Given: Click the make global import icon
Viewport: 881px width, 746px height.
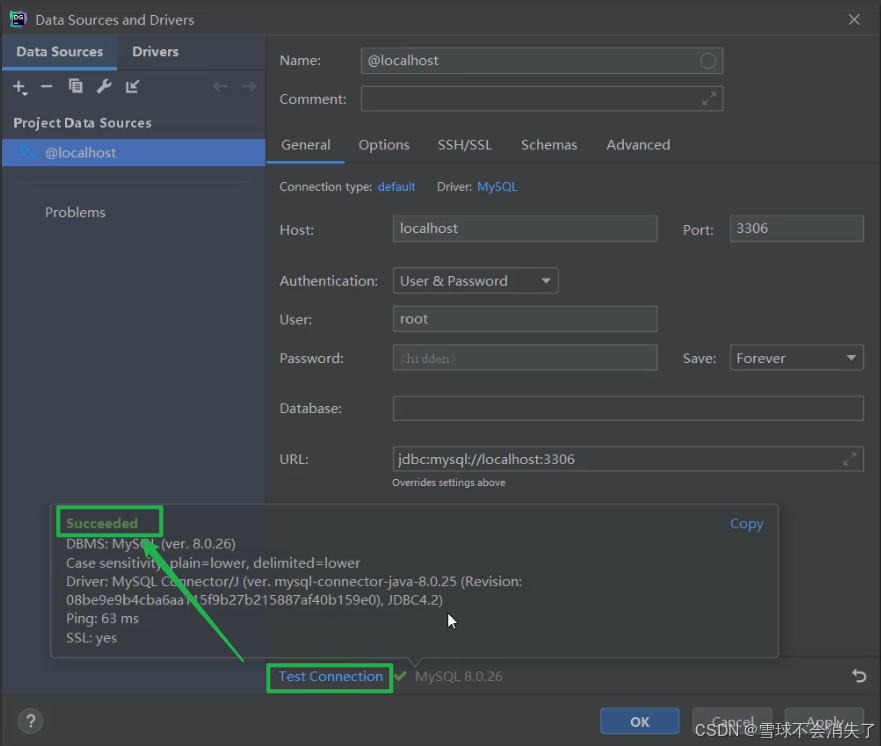Looking at the screenshot, I should (133, 86).
